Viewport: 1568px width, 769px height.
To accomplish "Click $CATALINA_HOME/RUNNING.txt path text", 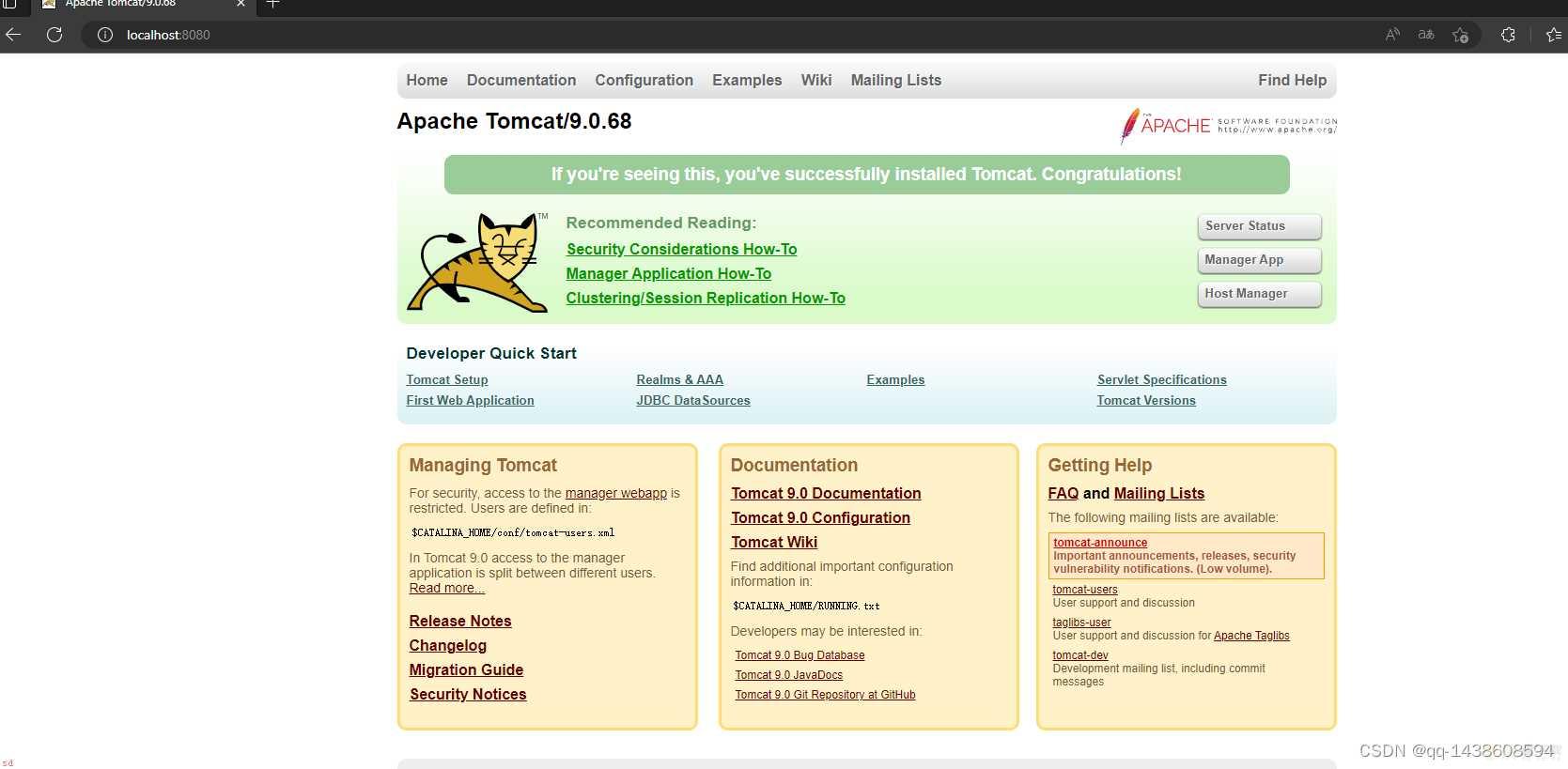I will 806,606.
